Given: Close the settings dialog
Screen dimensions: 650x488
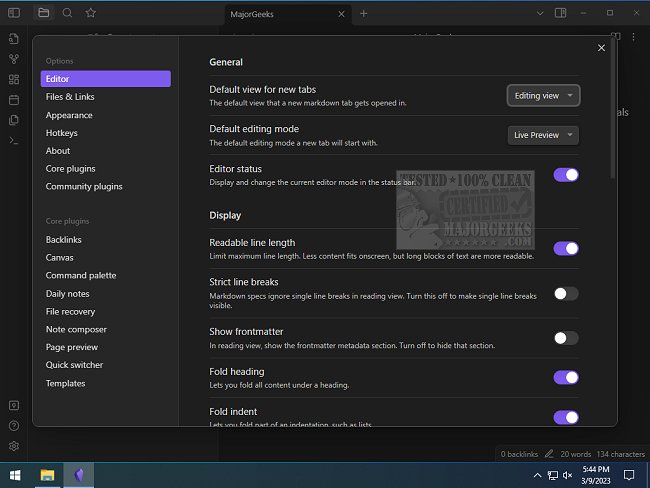Looking at the screenshot, I should pyautogui.click(x=601, y=48).
